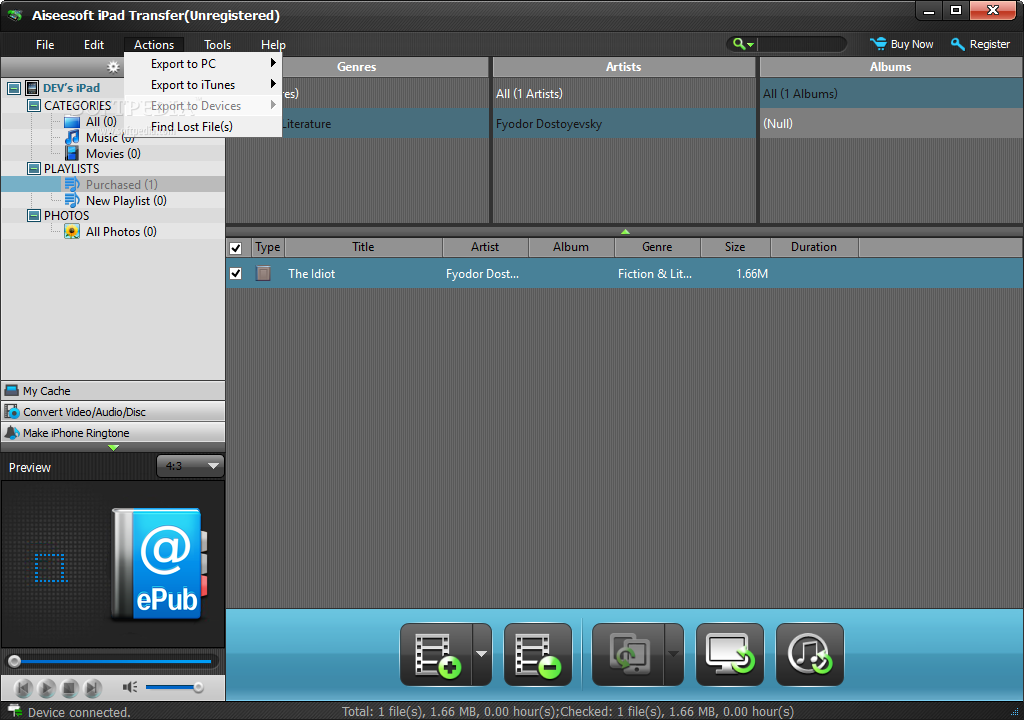1024x720 pixels.
Task: Open Make iPhone Ringtone panel
Action: 113,433
